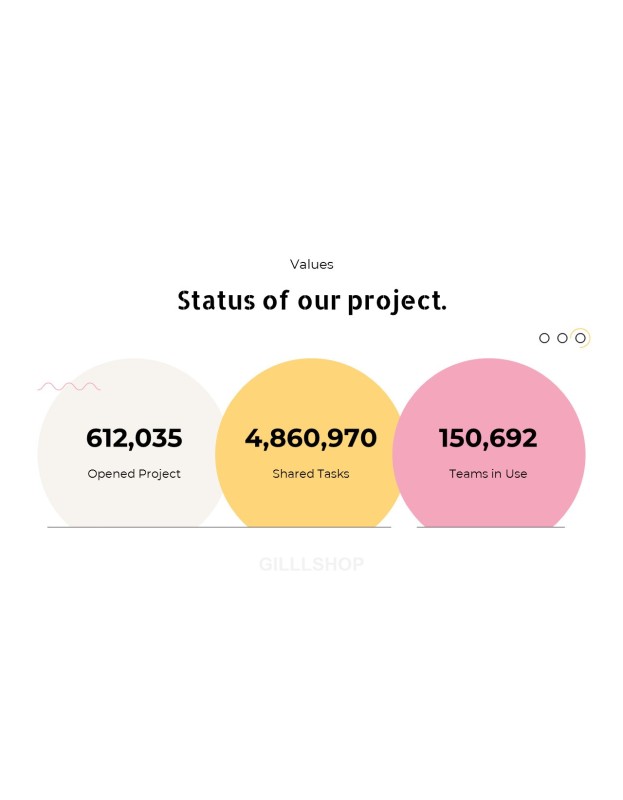Select the Status of our project heading
Image resolution: width=623 pixels, height=800 pixels.
(312, 301)
